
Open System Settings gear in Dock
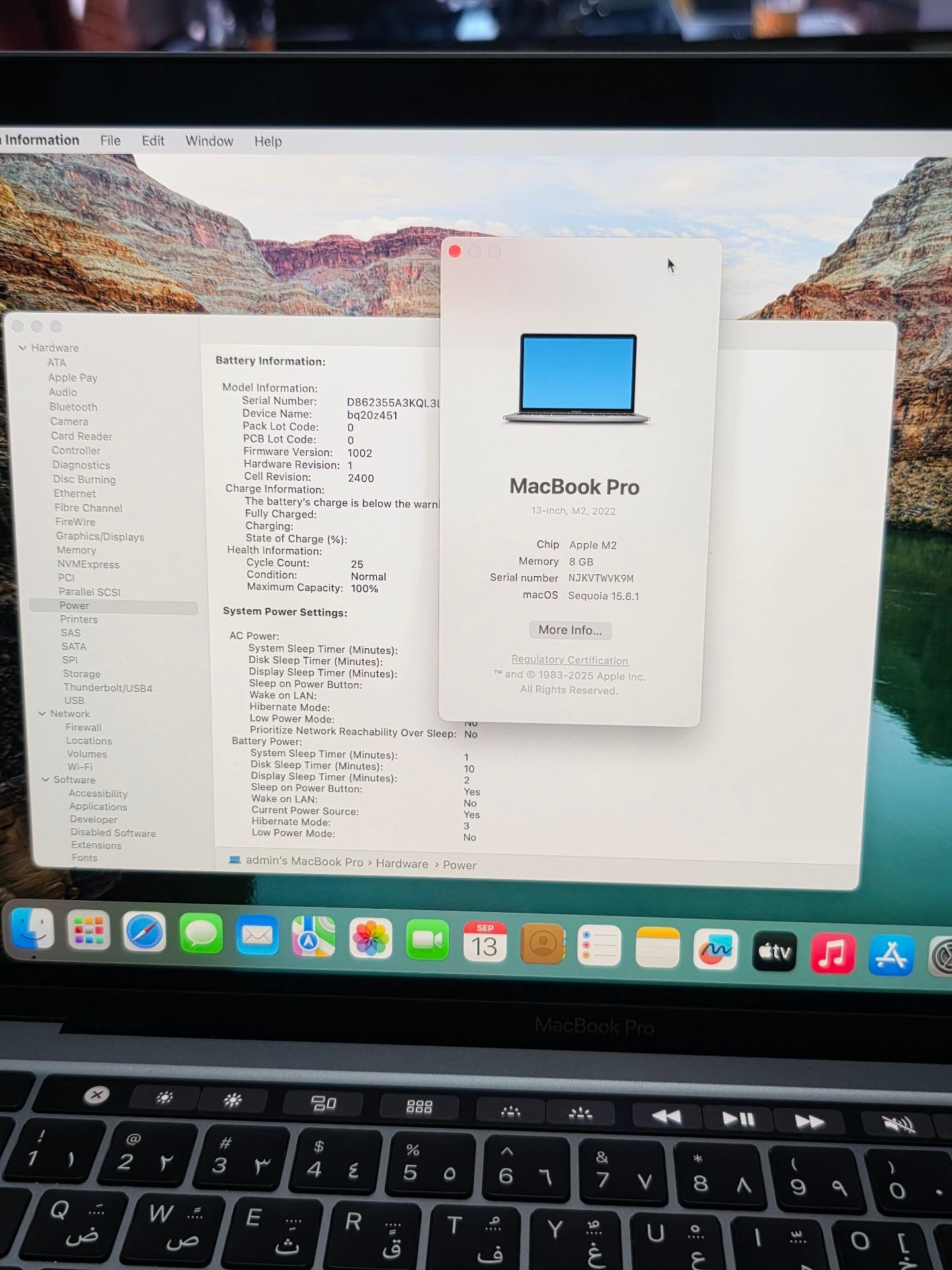click(x=941, y=958)
